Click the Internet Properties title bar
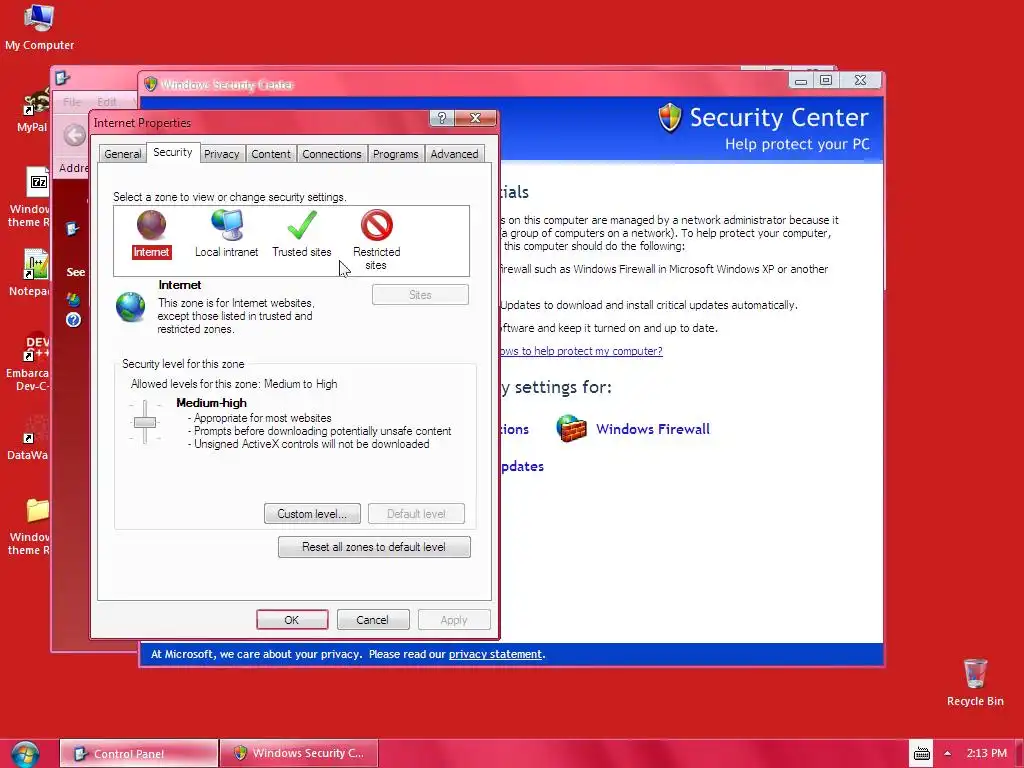Viewport: 1024px width, 768px height. [x=261, y=123]
